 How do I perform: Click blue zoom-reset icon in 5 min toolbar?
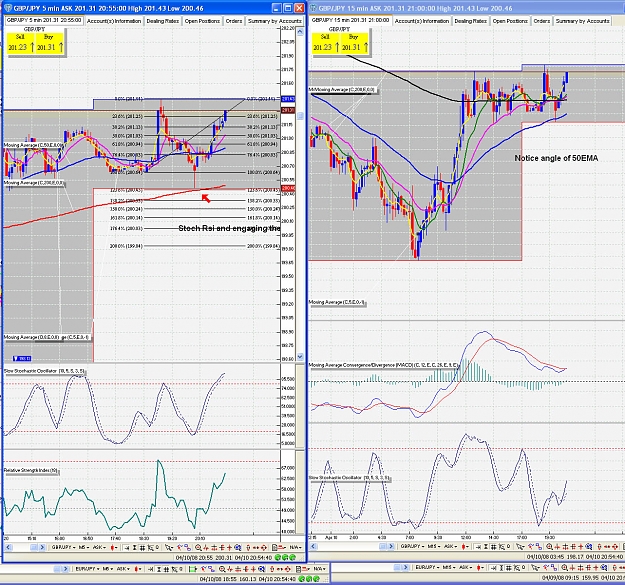[x=238, y=548]
